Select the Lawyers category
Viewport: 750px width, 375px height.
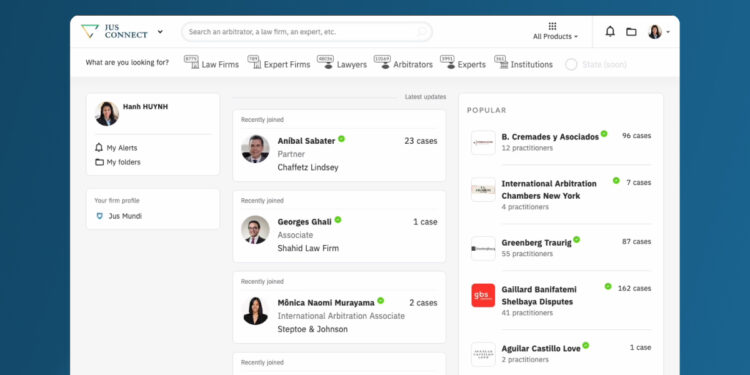[342, 64]
